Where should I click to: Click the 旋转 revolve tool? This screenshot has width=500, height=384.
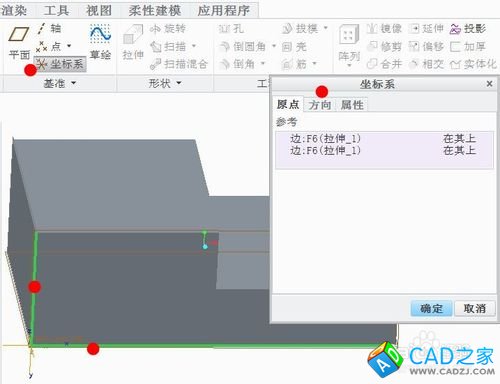coord(168,29)
